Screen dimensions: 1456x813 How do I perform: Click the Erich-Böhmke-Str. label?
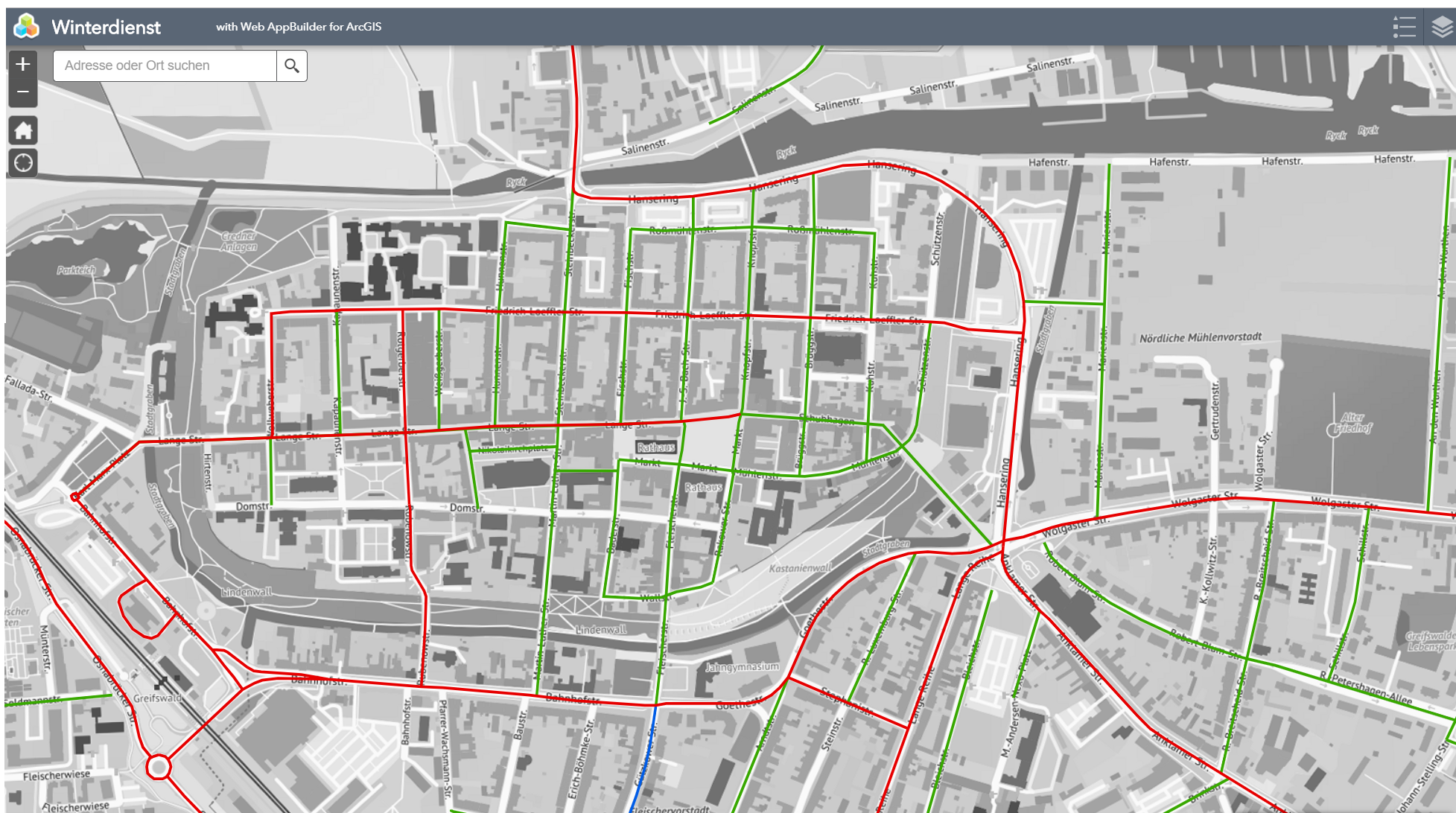tap(581, 759)
